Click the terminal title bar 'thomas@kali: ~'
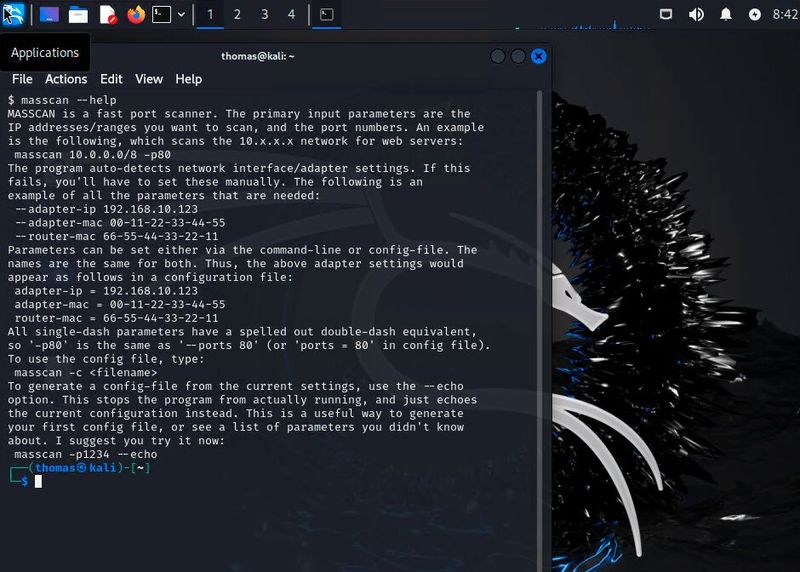This screenshot has width=800, height=572. point(258,56)
